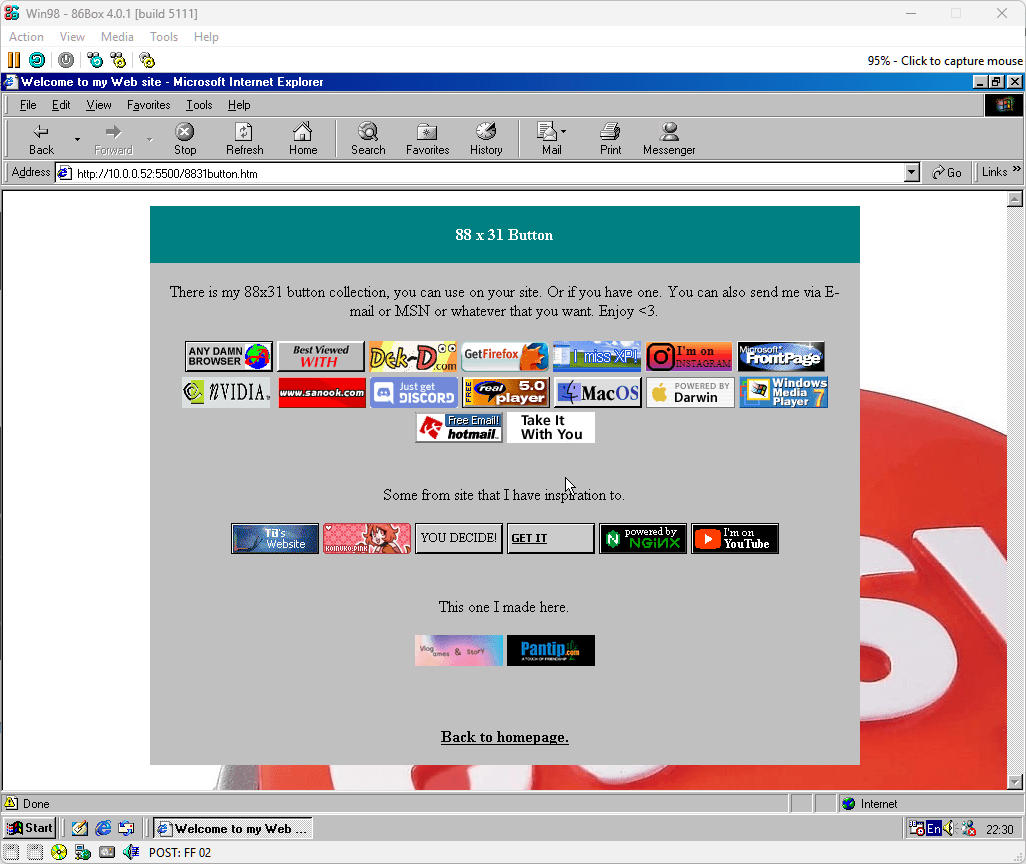Click the Get Firefox 88x31 button image

[x=504, y=357]
